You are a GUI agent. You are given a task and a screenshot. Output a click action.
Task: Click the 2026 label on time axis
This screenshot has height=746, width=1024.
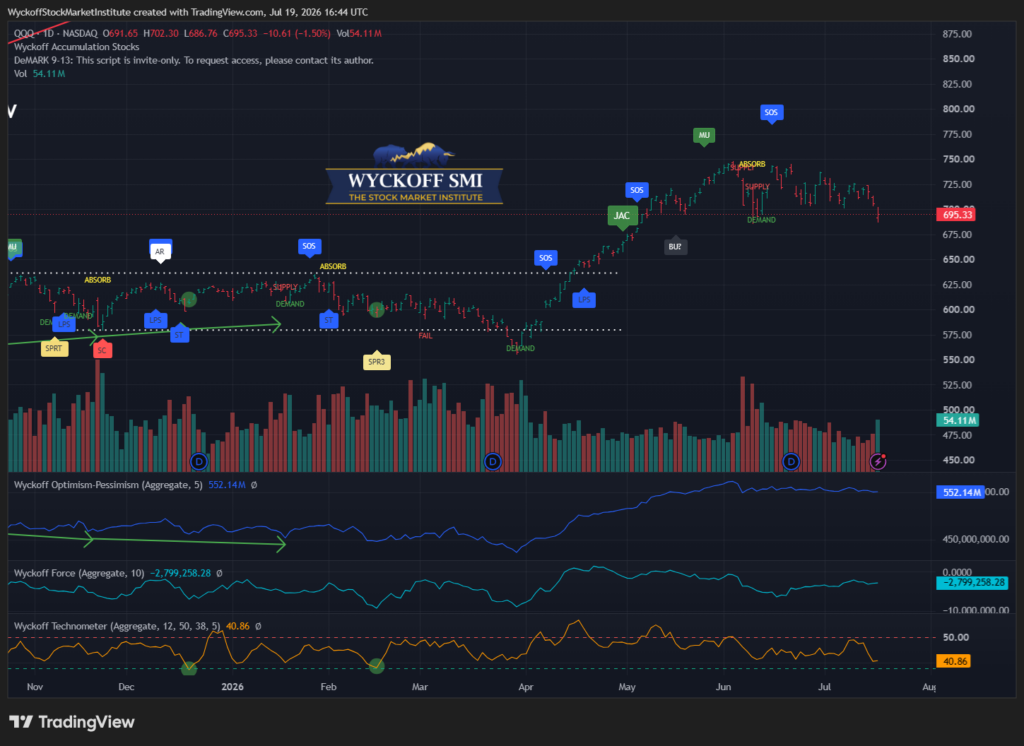tap(232, 687)
